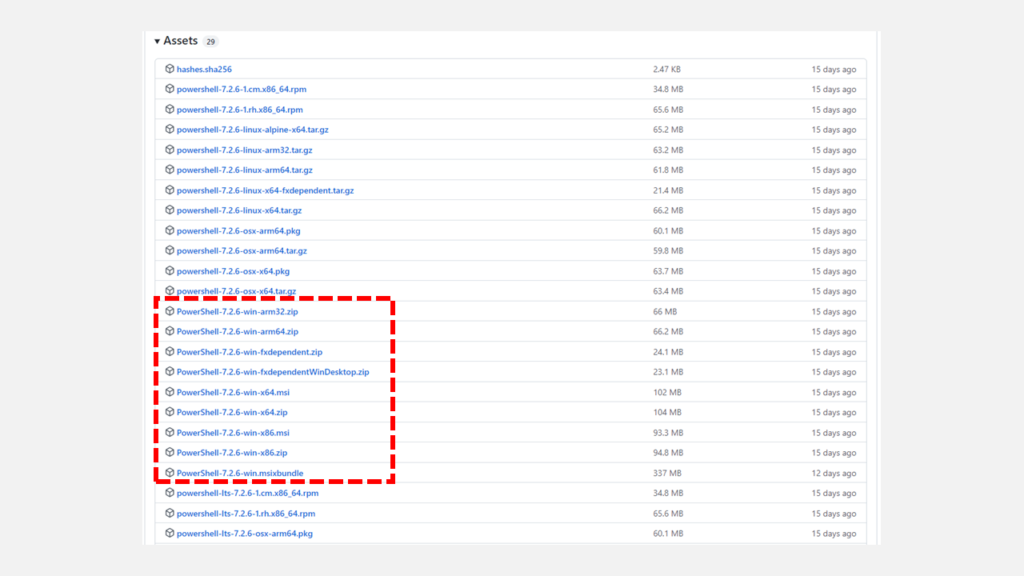Download the powershell-7.2.6-osx-arm64.pkg installer
The image size is (1024, 576).
(238, 231)
